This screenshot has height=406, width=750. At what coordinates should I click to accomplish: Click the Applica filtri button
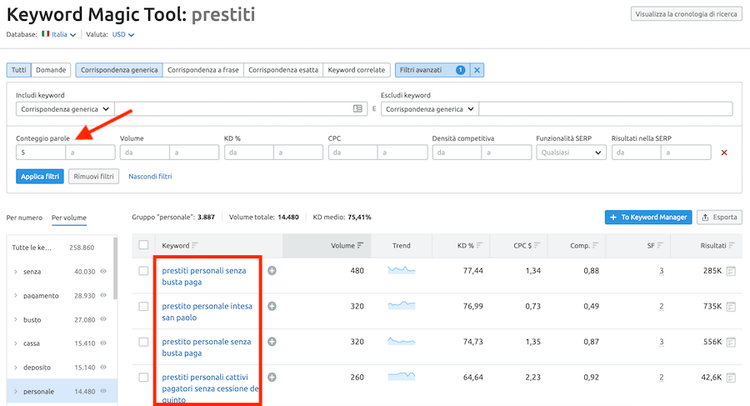pyautogui.click(x=40, y=176)
